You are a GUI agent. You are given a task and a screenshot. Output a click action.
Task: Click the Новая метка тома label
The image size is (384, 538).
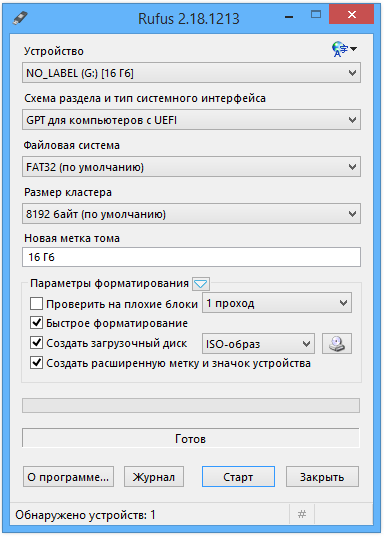click(x=72, y=238)
